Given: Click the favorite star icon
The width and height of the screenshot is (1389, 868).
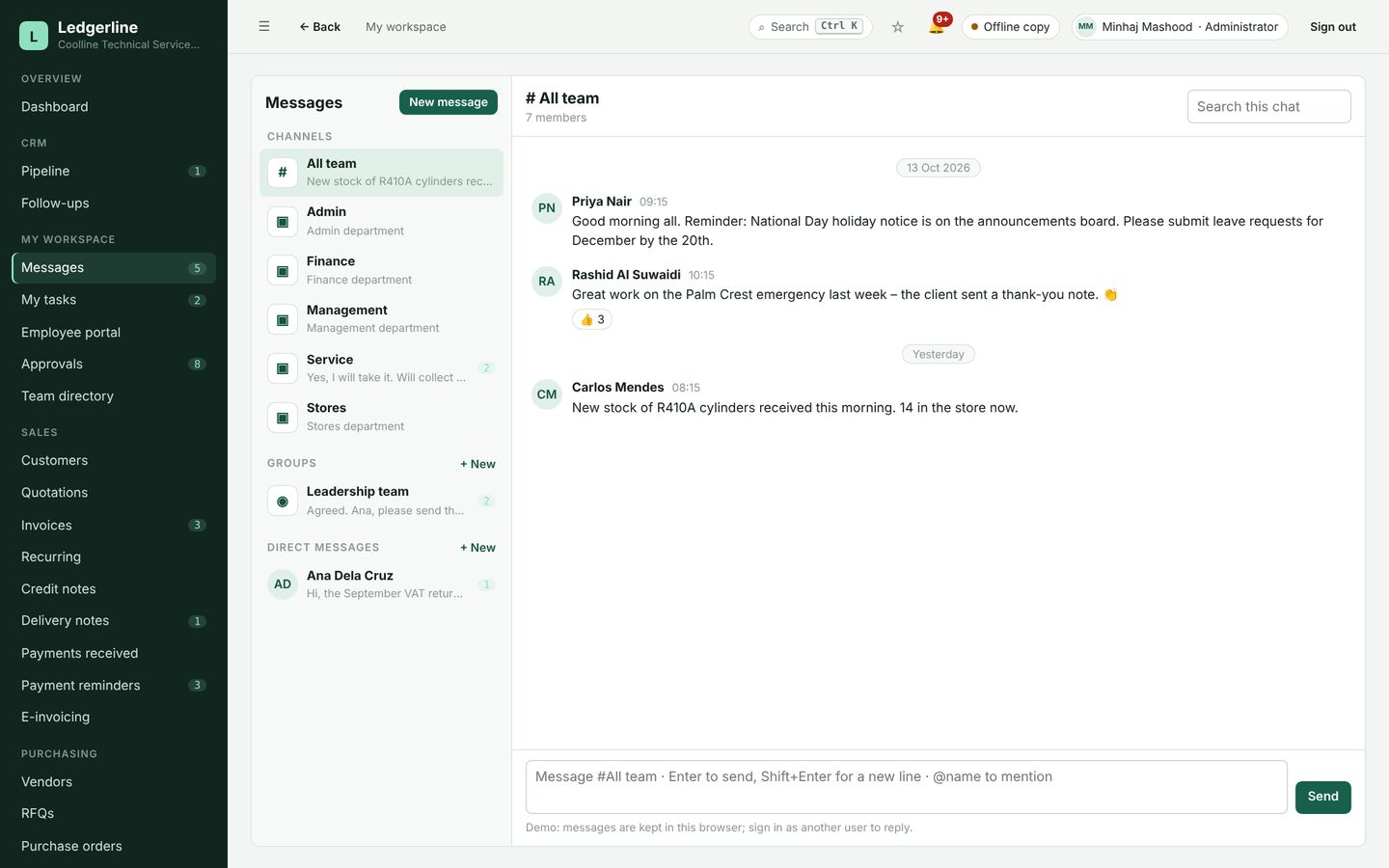Looking at the screenshot, I should (x=898, y=27).
